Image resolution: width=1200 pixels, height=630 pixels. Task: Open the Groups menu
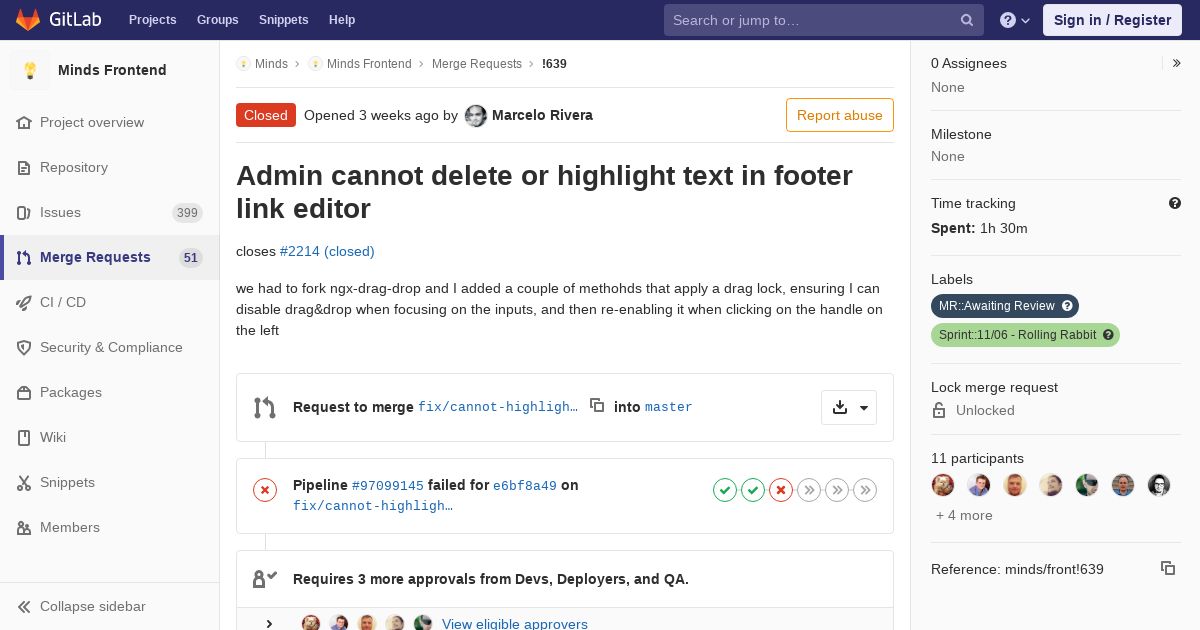(x=218, y=20)
